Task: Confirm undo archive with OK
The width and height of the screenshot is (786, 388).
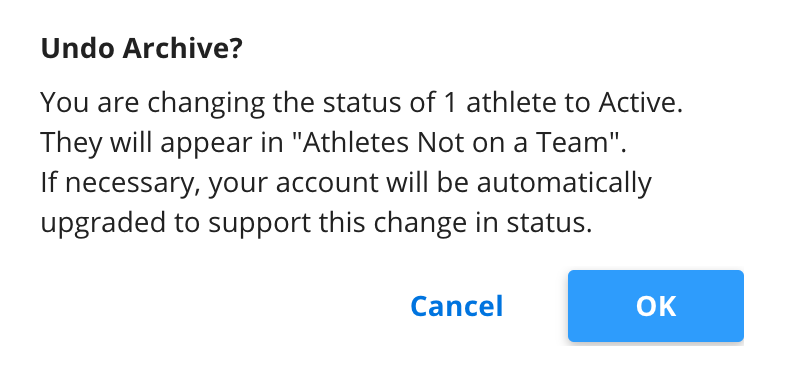Action: click(655, 306)
